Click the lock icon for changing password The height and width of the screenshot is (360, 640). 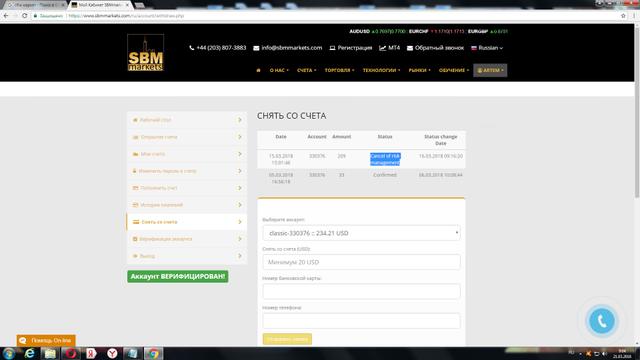pos(134,171)
